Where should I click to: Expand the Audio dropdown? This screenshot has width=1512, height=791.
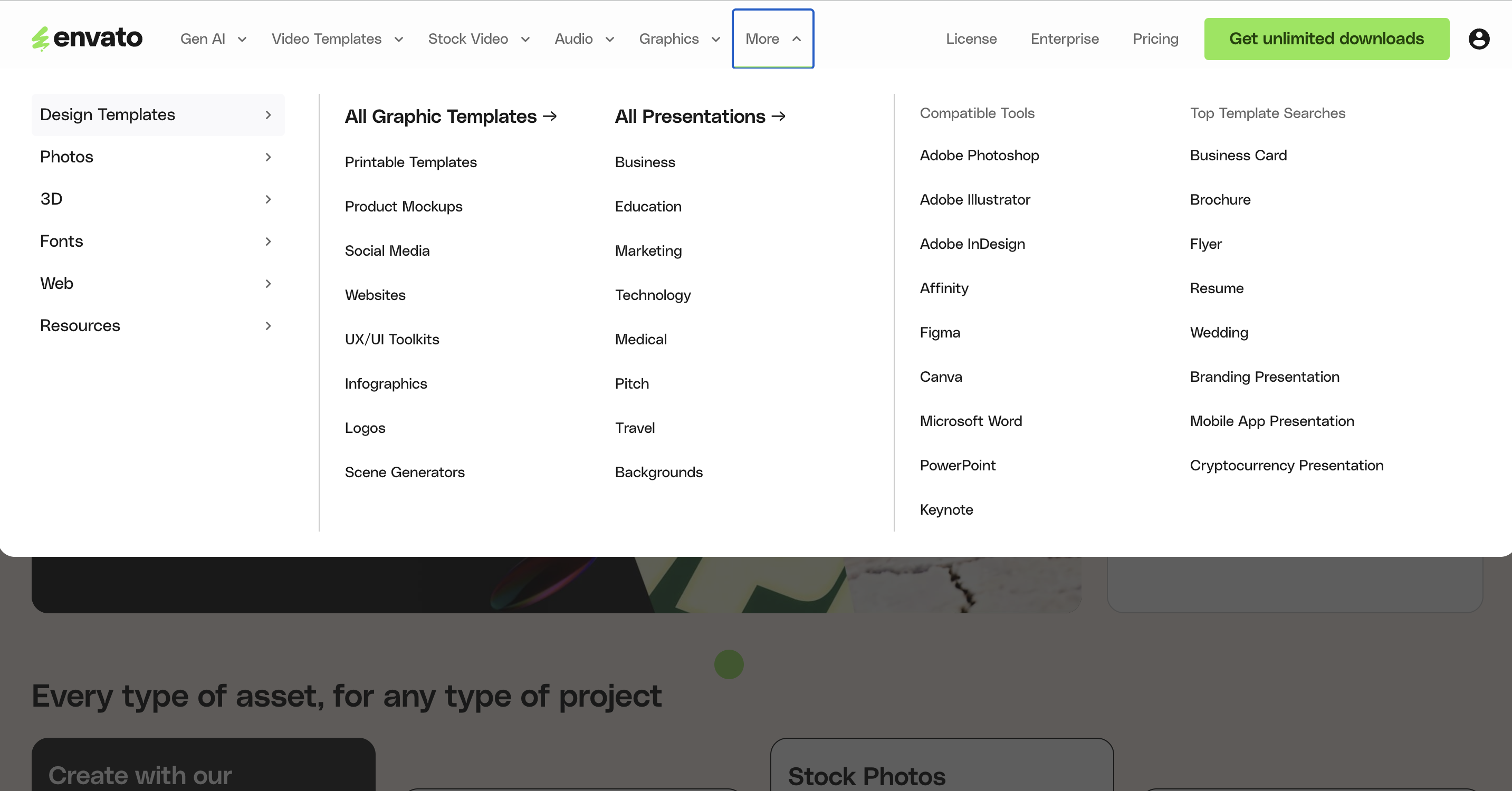(584, 38)
